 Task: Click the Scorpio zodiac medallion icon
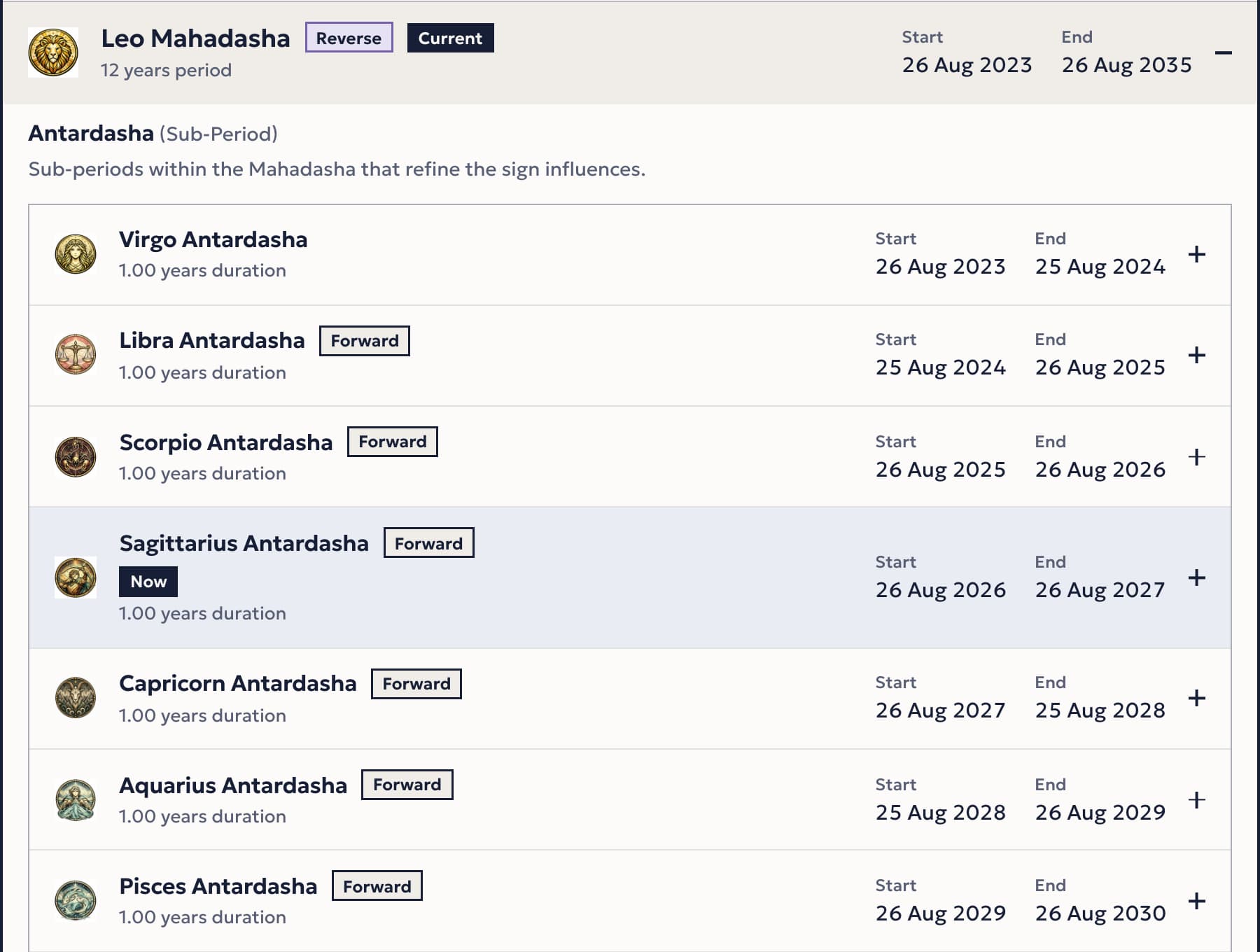pyautogui.click(x=76, y=457)
